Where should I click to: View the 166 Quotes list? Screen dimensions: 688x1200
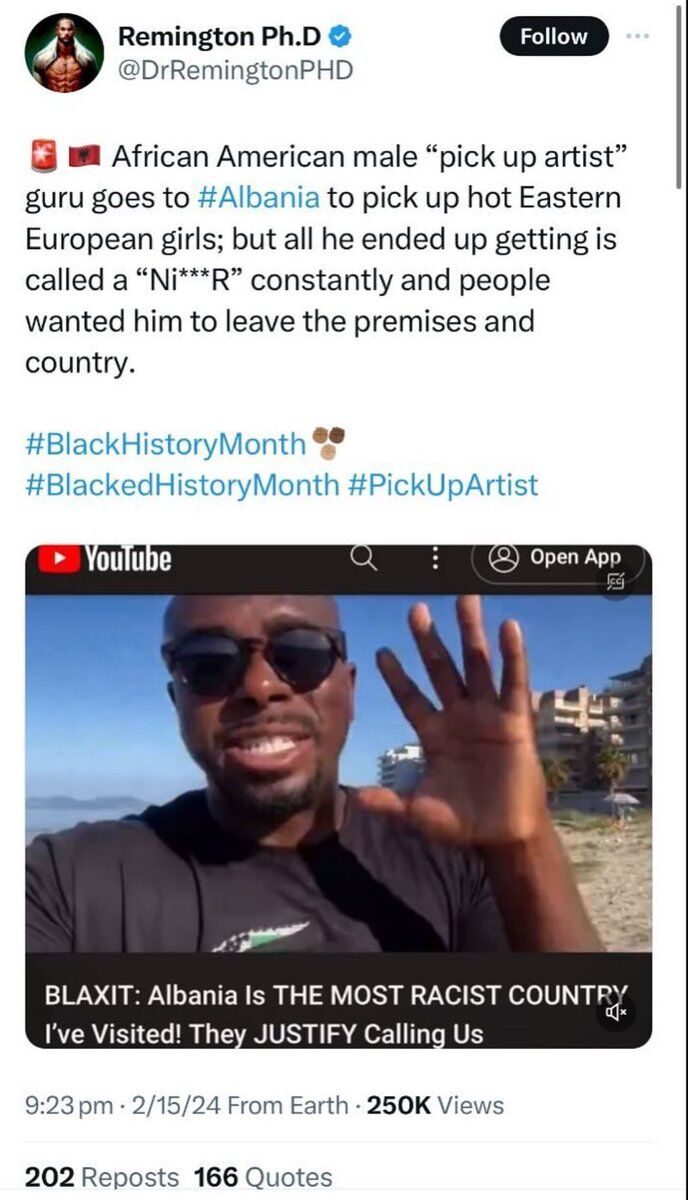[x=263, y=1177]
